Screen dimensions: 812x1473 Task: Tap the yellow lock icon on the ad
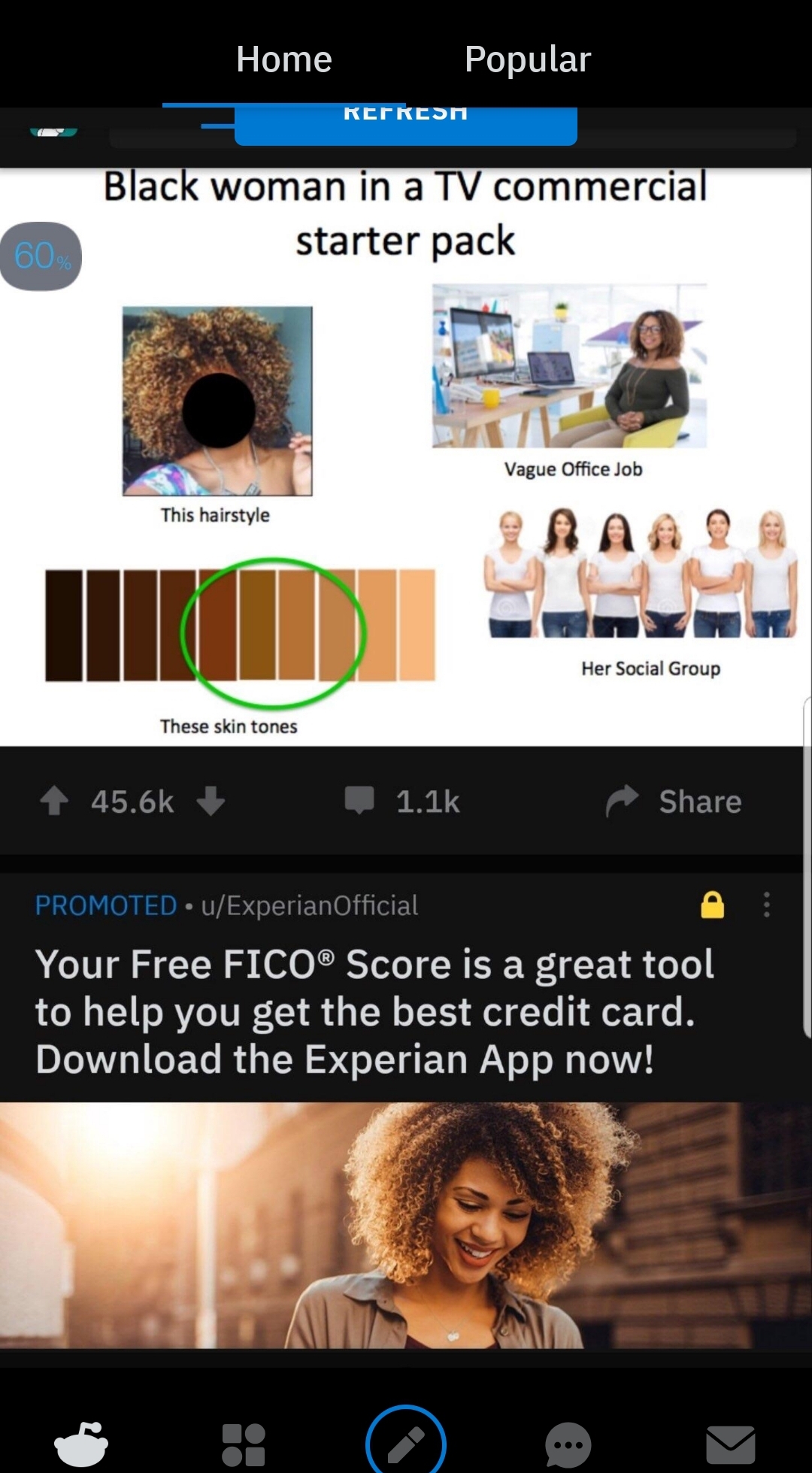(x=712, y=905)
